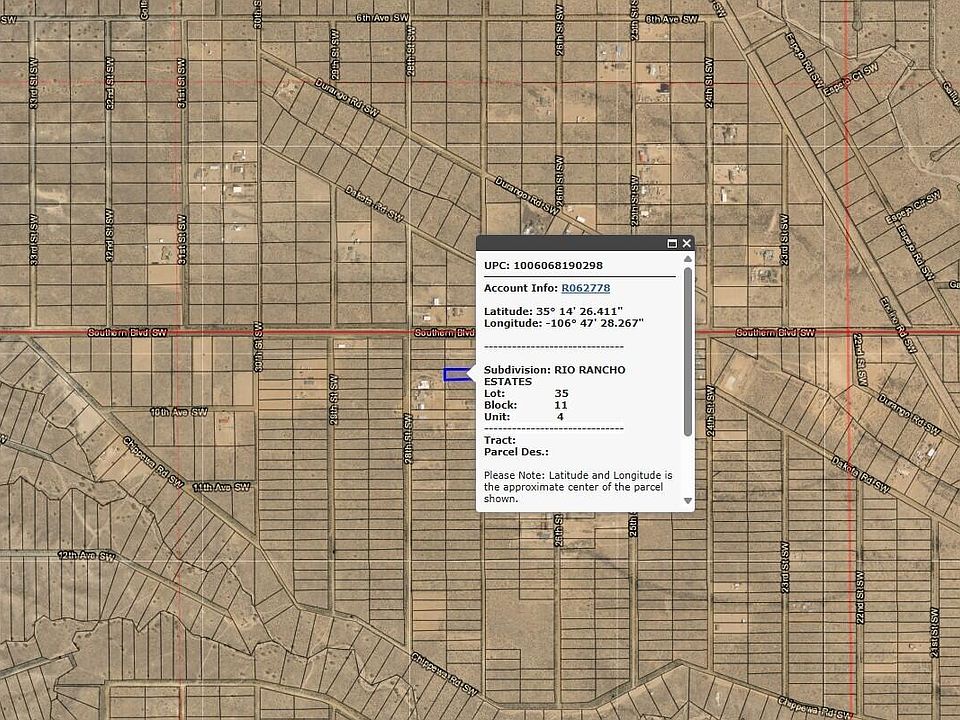The width and height of the screenshot is (960, 720).
Task: Click the popup scroll up arrow
Action: point(687,259)
